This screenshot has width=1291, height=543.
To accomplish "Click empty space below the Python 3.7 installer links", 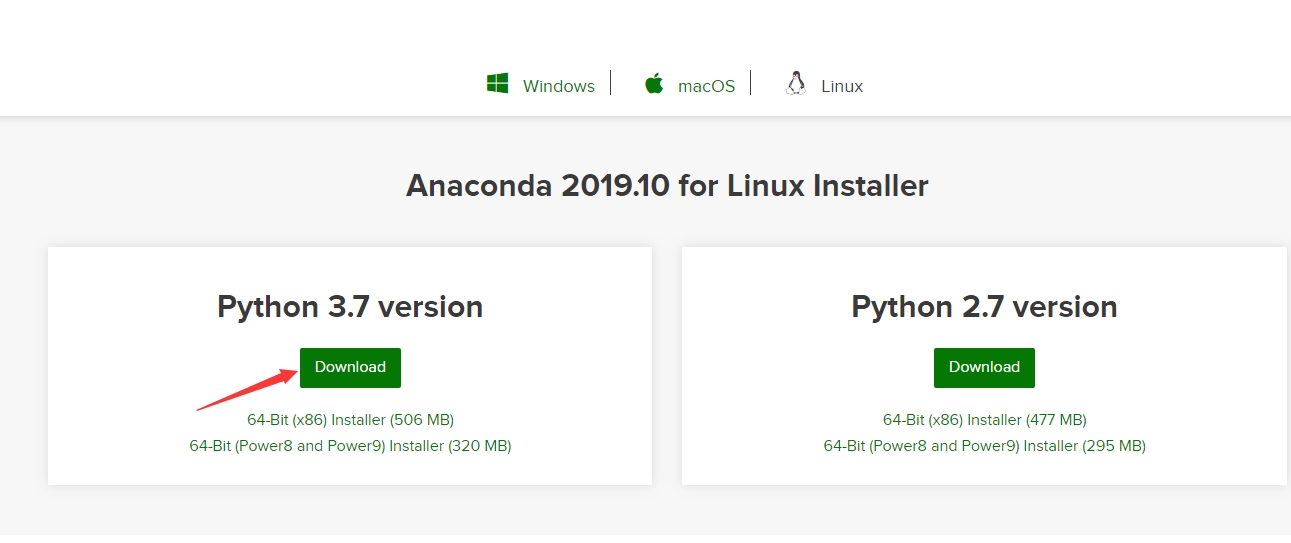I will 350,470.
